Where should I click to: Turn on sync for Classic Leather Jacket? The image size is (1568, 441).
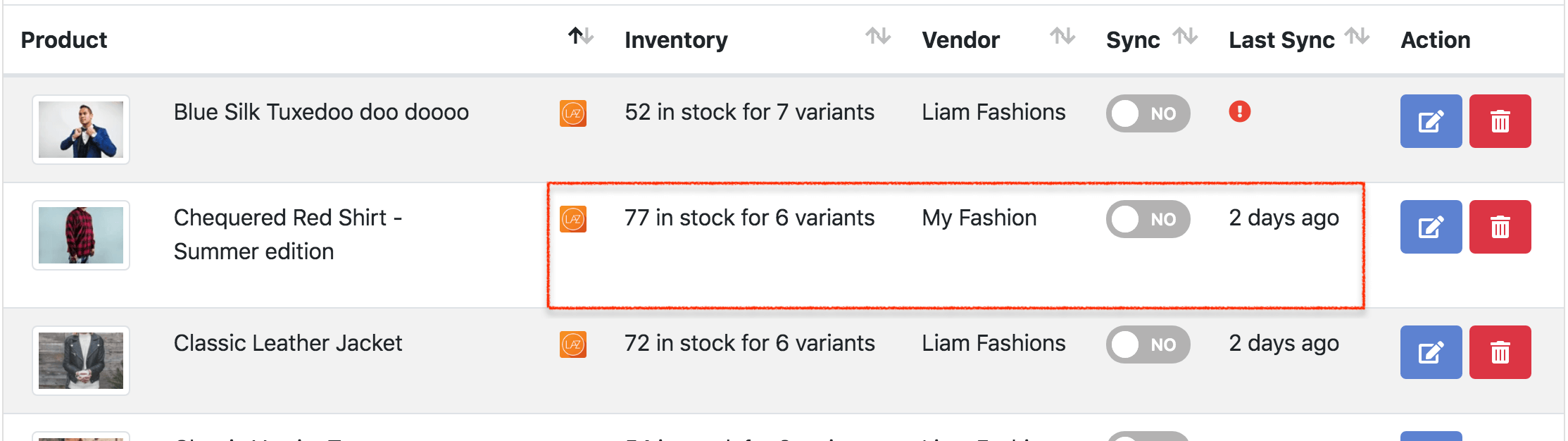tap(1148, 344)
